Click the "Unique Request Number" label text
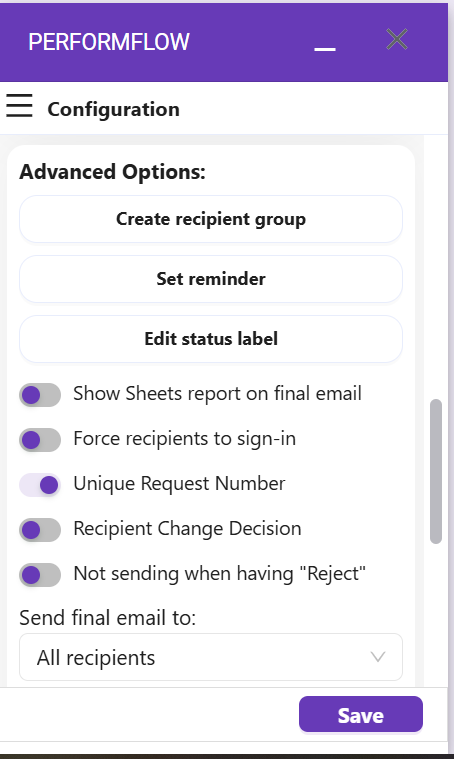This screenshot has height=759, width=454. (x=179, y=484)
